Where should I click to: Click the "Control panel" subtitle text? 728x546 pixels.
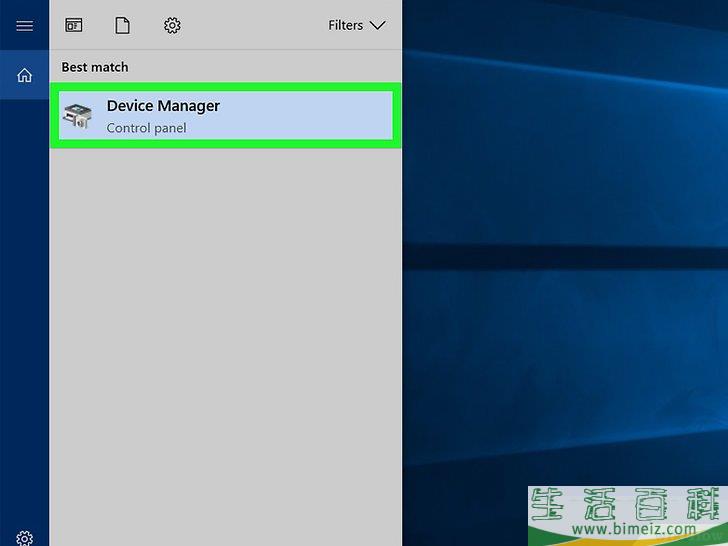click(x=146, y=128)
